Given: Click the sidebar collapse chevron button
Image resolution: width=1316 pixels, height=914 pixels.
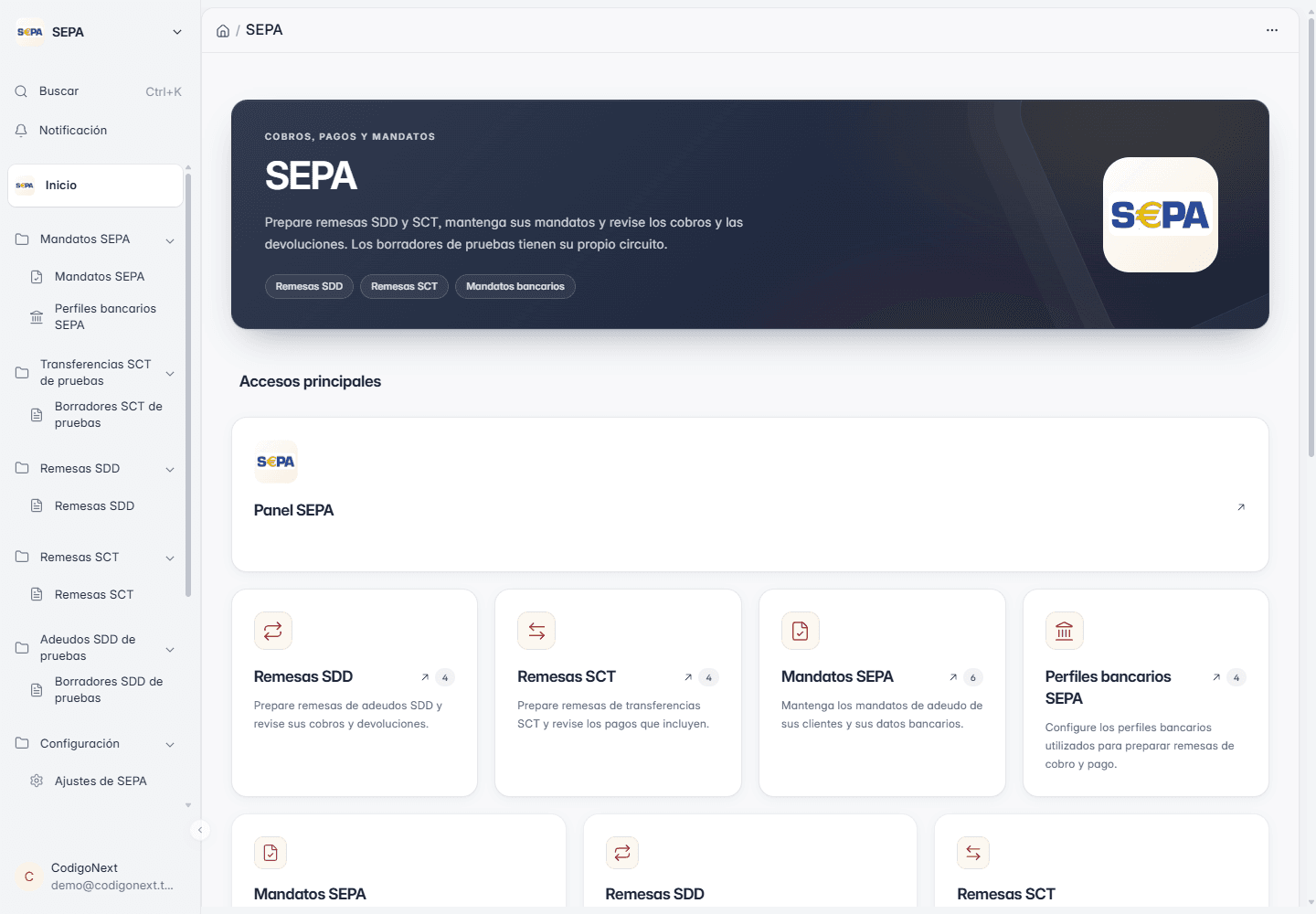Looking at the screenshot, I should click(x=200, y=830).
